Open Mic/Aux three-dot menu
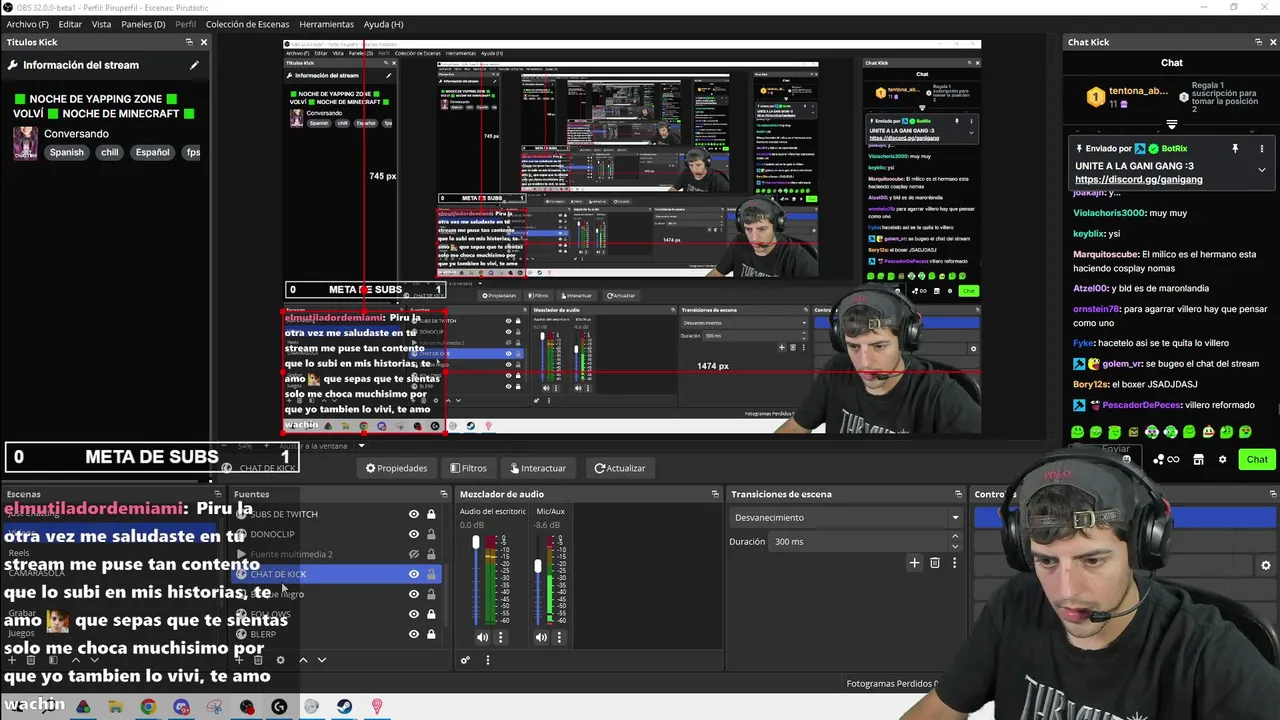Screen dimensions: 1280x720 coord(559,637)
